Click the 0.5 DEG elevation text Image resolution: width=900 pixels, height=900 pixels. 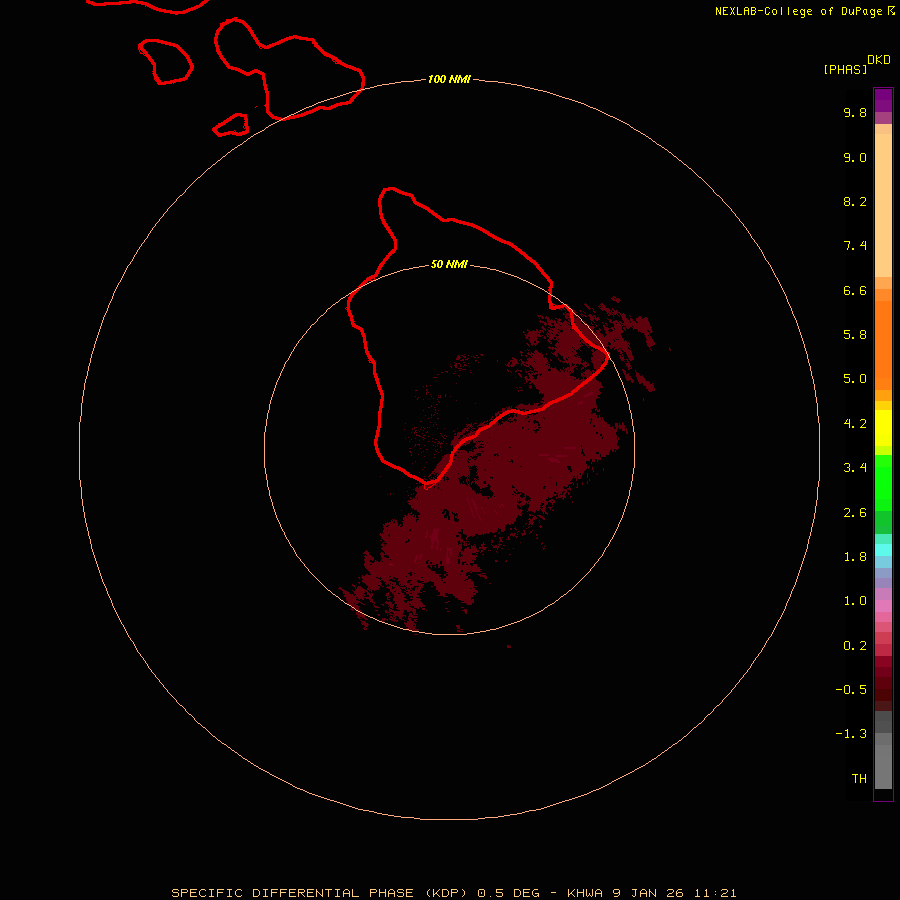(509, 893)
